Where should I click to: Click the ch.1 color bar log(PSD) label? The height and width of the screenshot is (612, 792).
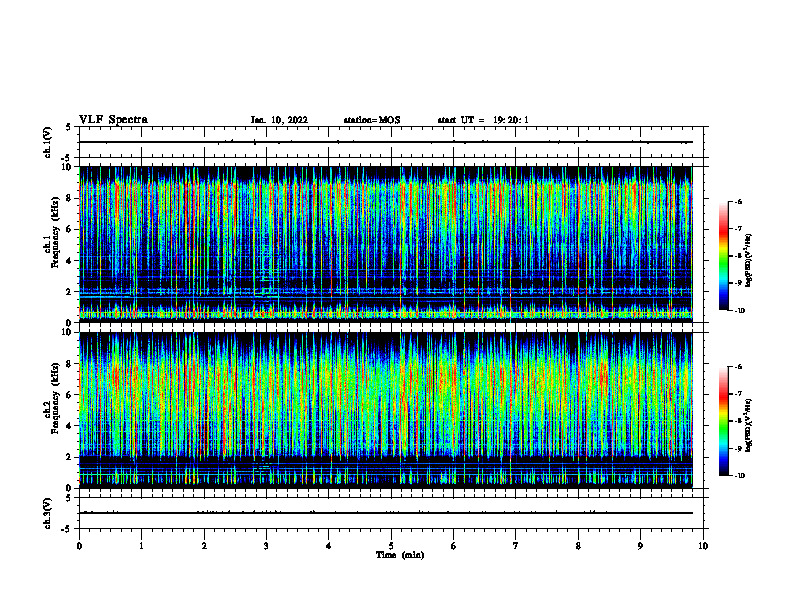[x=749, y=261]
